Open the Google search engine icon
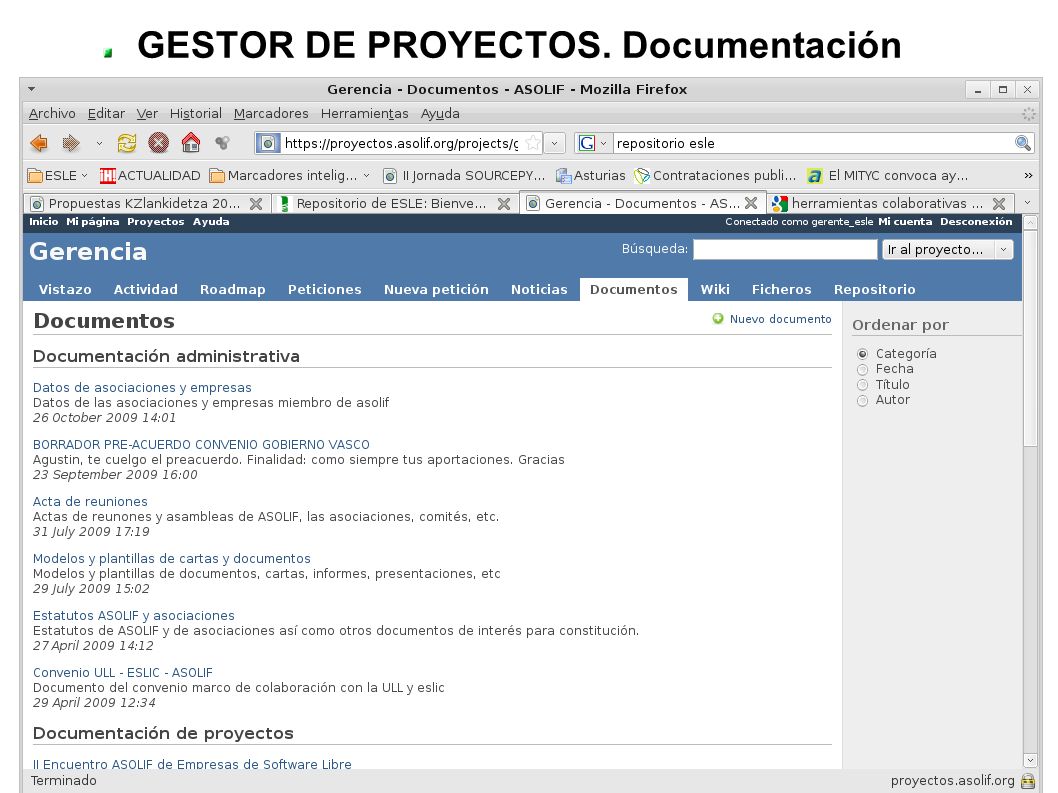Viewport: 1058px width, 793px height. click(587, 143)
